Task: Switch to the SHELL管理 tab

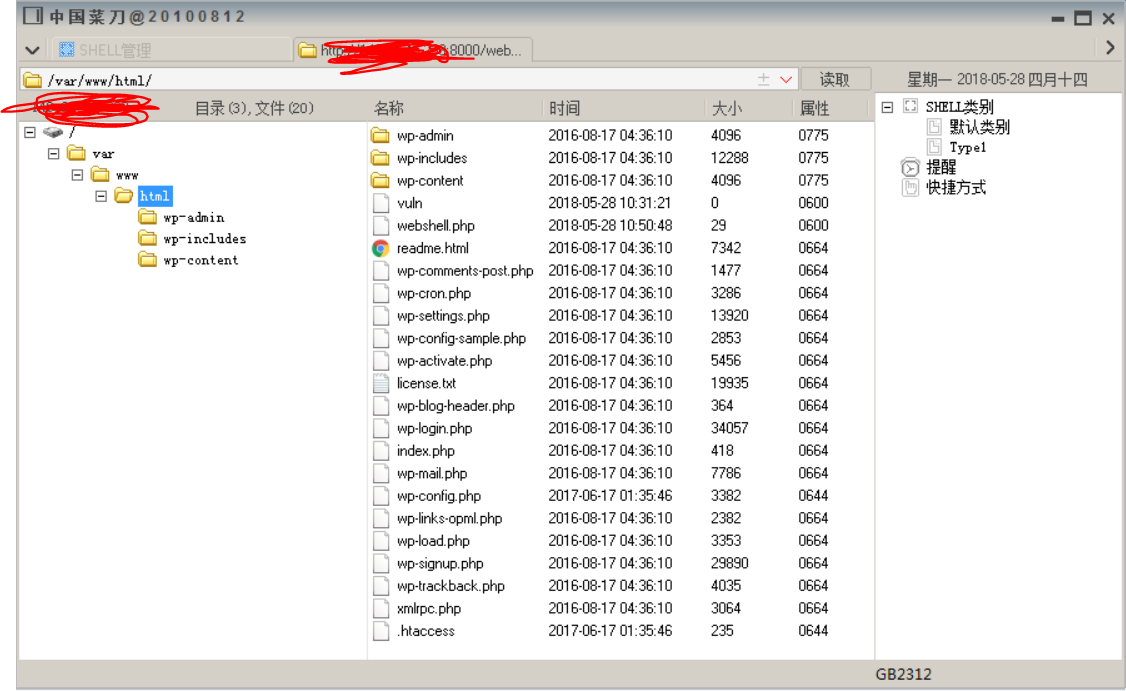Action: [x=172, y=50]
